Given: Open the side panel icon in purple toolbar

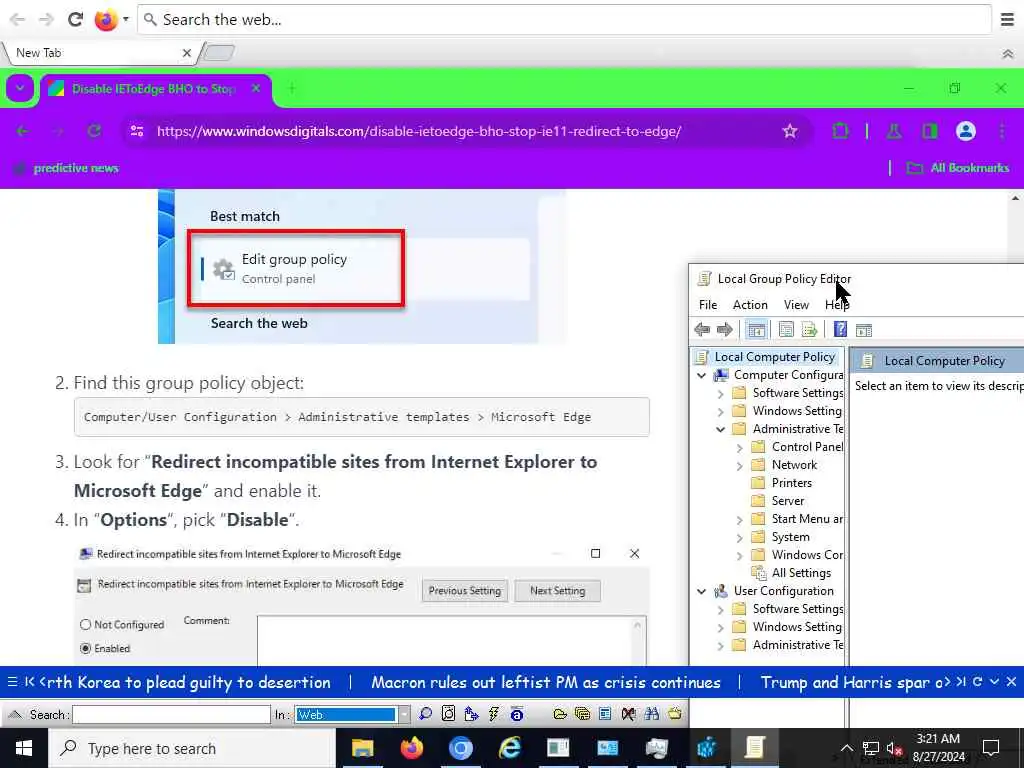Looking at the screenshot, I should click(x=930, y=131).
